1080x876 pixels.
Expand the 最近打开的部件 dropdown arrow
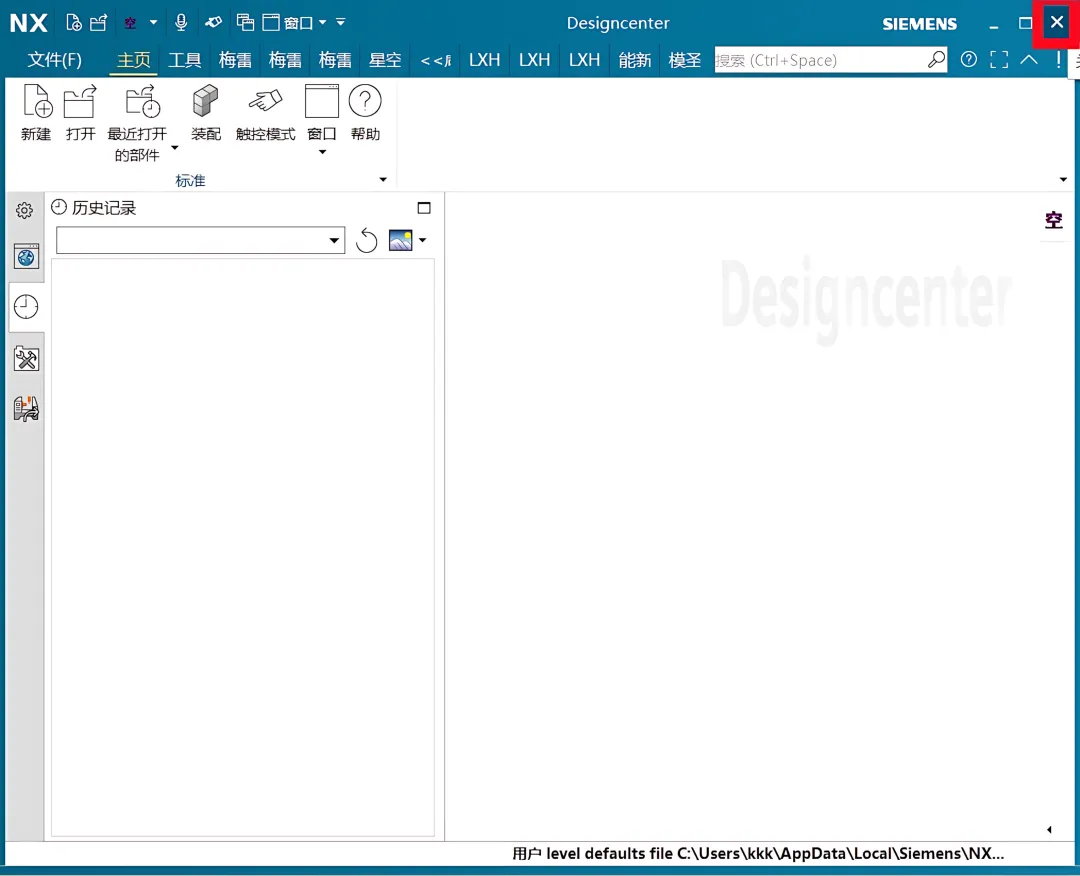click(x=175, y=147)
